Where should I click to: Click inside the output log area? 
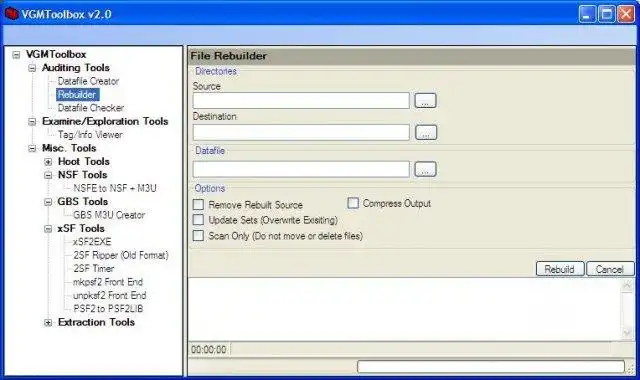[404, 309]
